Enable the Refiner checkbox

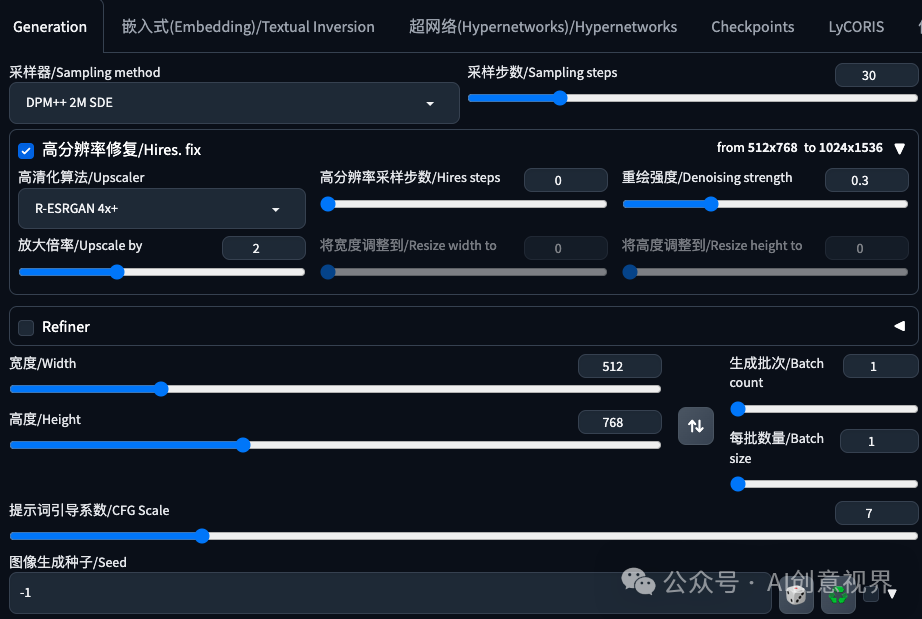click(26, 327)
